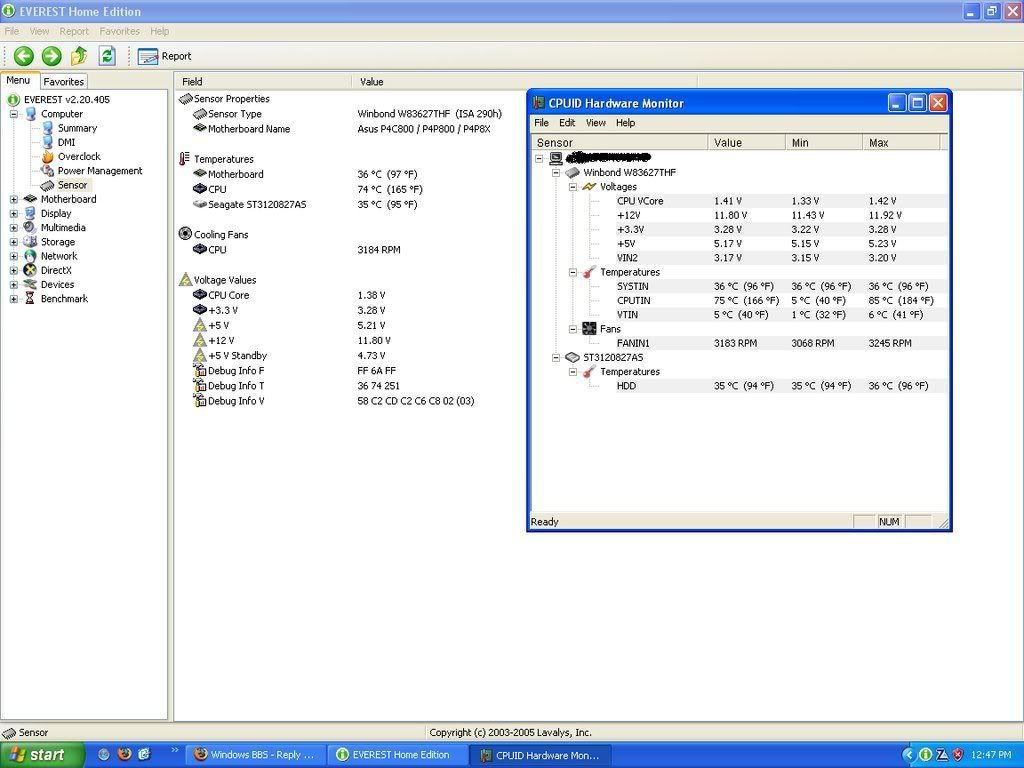This screenshot has height=768, width=1024.
Task: Click the Sensor column header in Hardware Monitor
Action: click(x=620, y=142)
